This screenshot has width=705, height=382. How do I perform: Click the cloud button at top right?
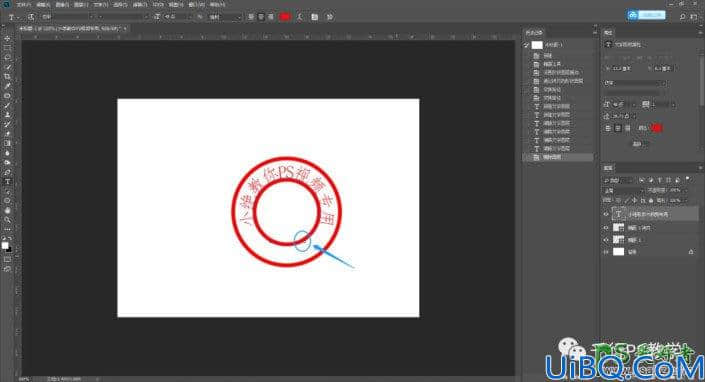click(646, 15)
